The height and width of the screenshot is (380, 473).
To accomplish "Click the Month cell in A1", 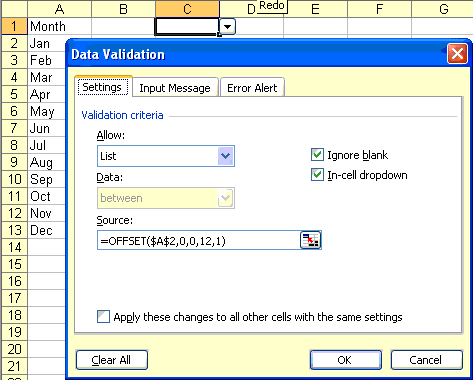I will pos(59,26).
